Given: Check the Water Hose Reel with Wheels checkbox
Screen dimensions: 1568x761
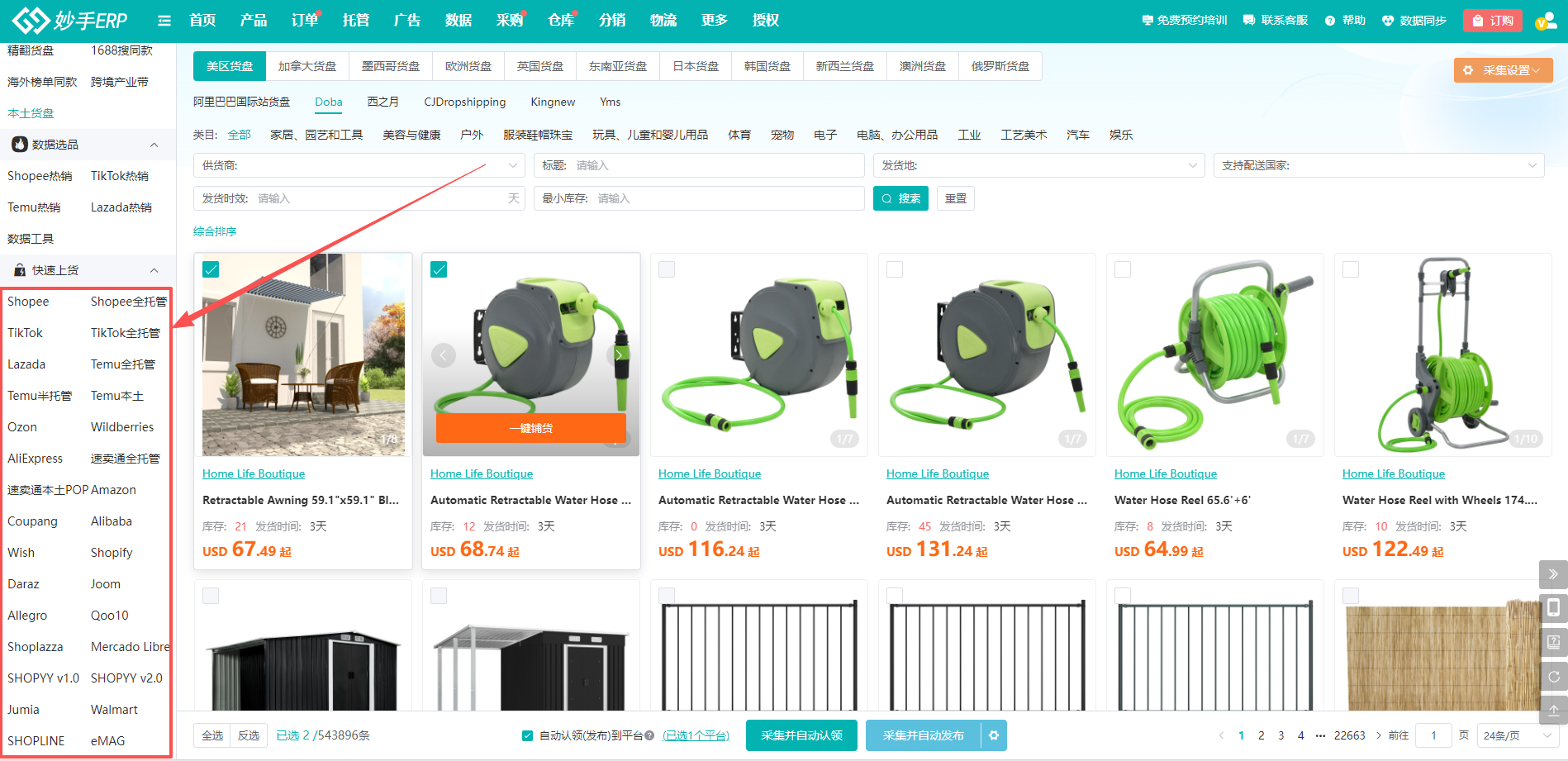Looking at the screenshot, I should [1351, 269].
